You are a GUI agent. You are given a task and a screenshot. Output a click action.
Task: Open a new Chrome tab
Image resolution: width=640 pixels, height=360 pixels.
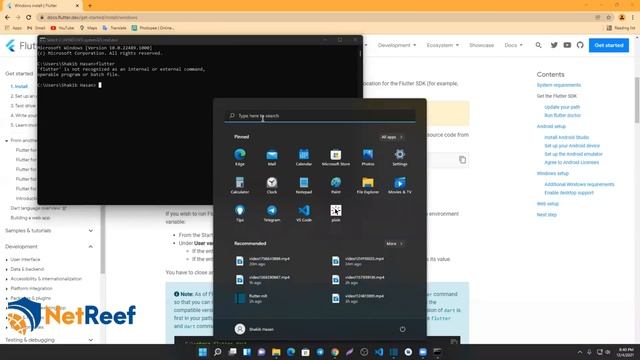point(90,6)
